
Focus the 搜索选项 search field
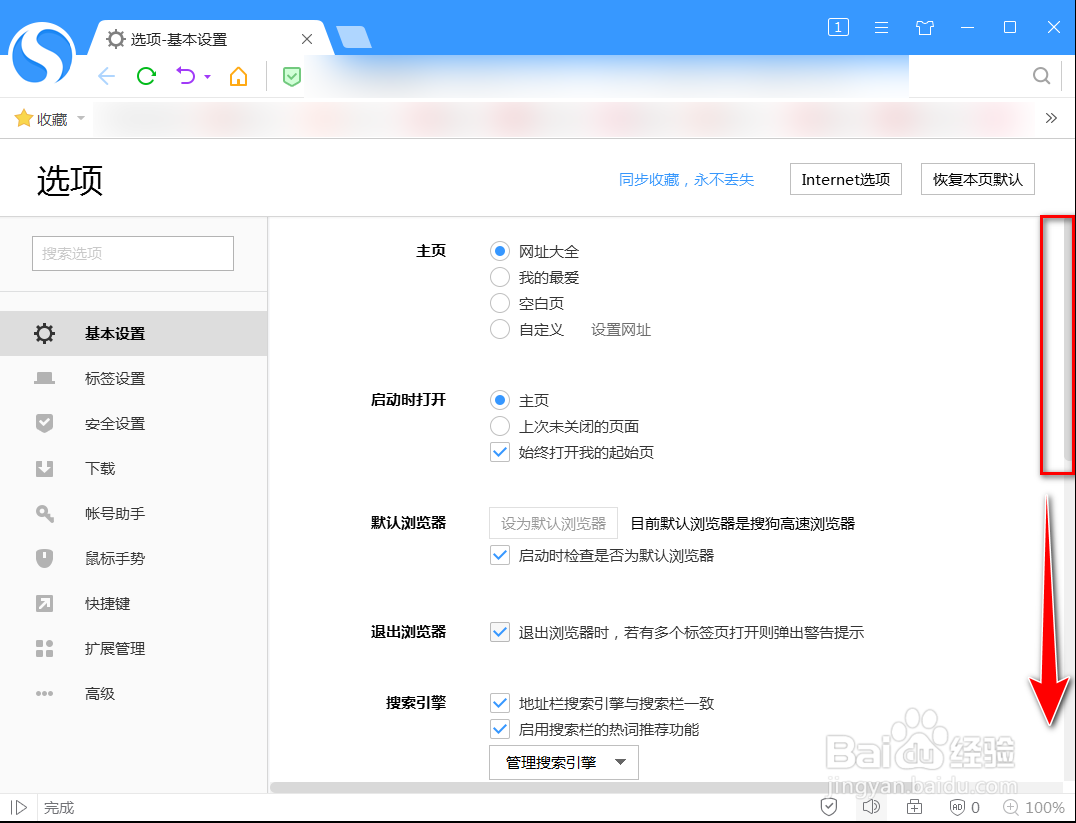point(132,253)
